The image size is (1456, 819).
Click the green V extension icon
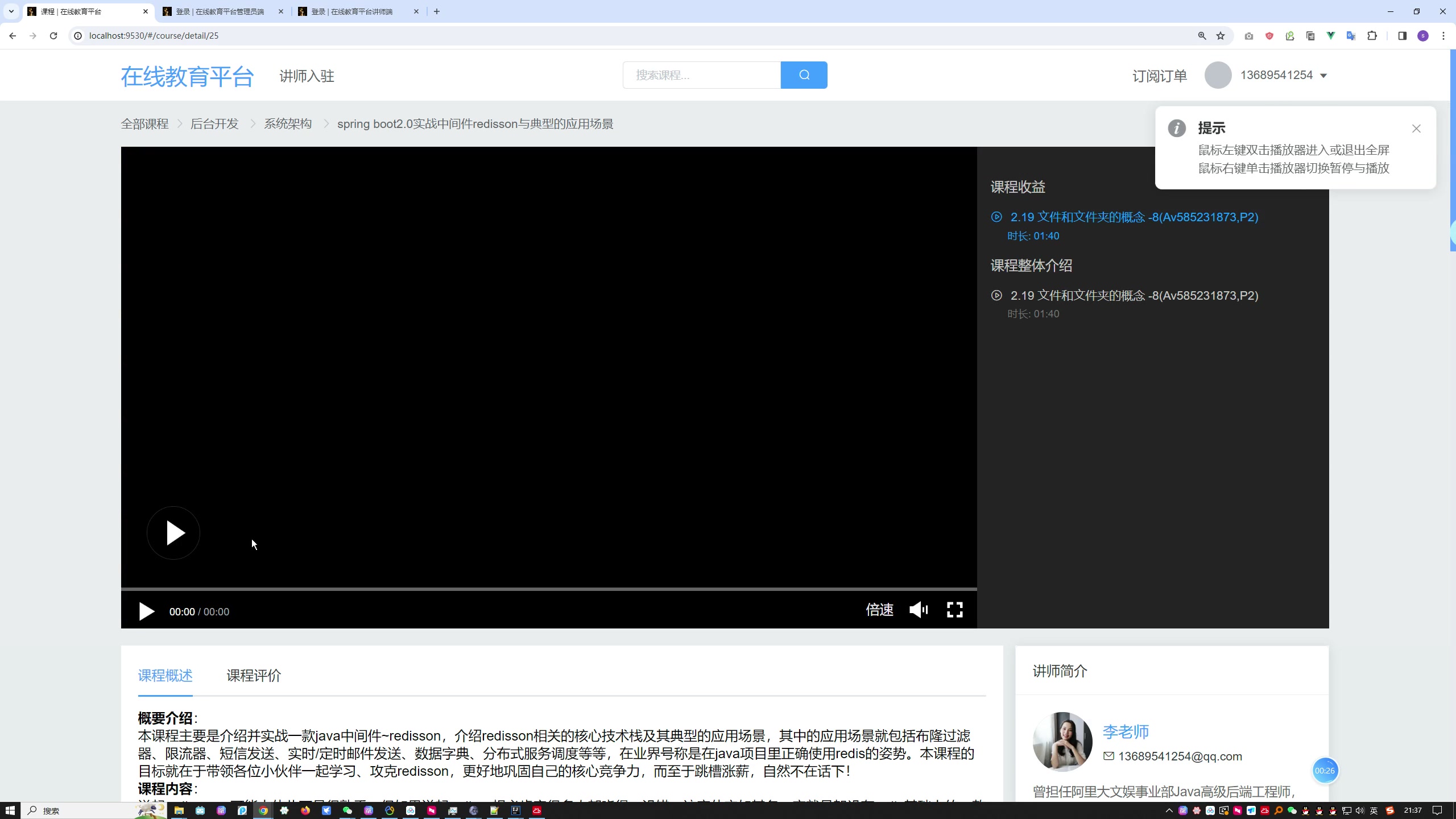point(1330,36)
